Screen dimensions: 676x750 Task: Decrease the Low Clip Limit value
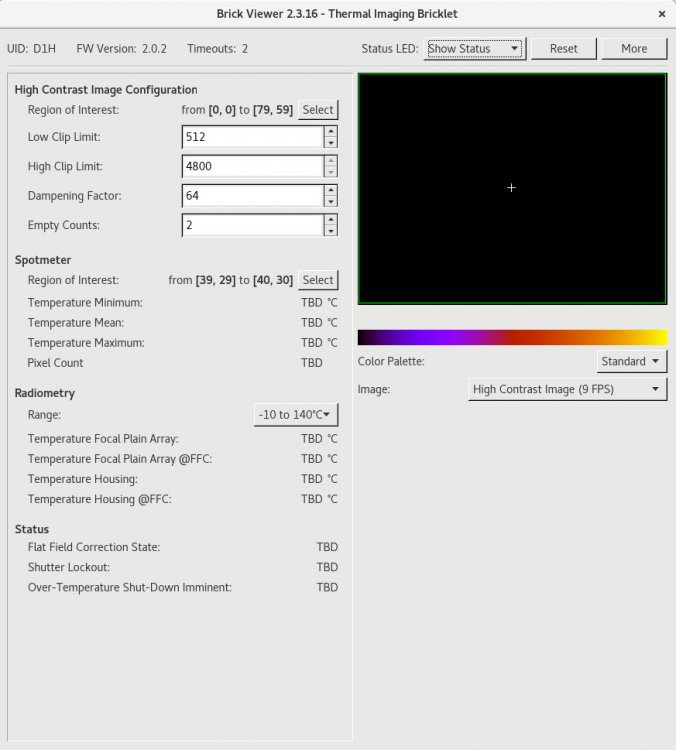click(x=331, y=143)
